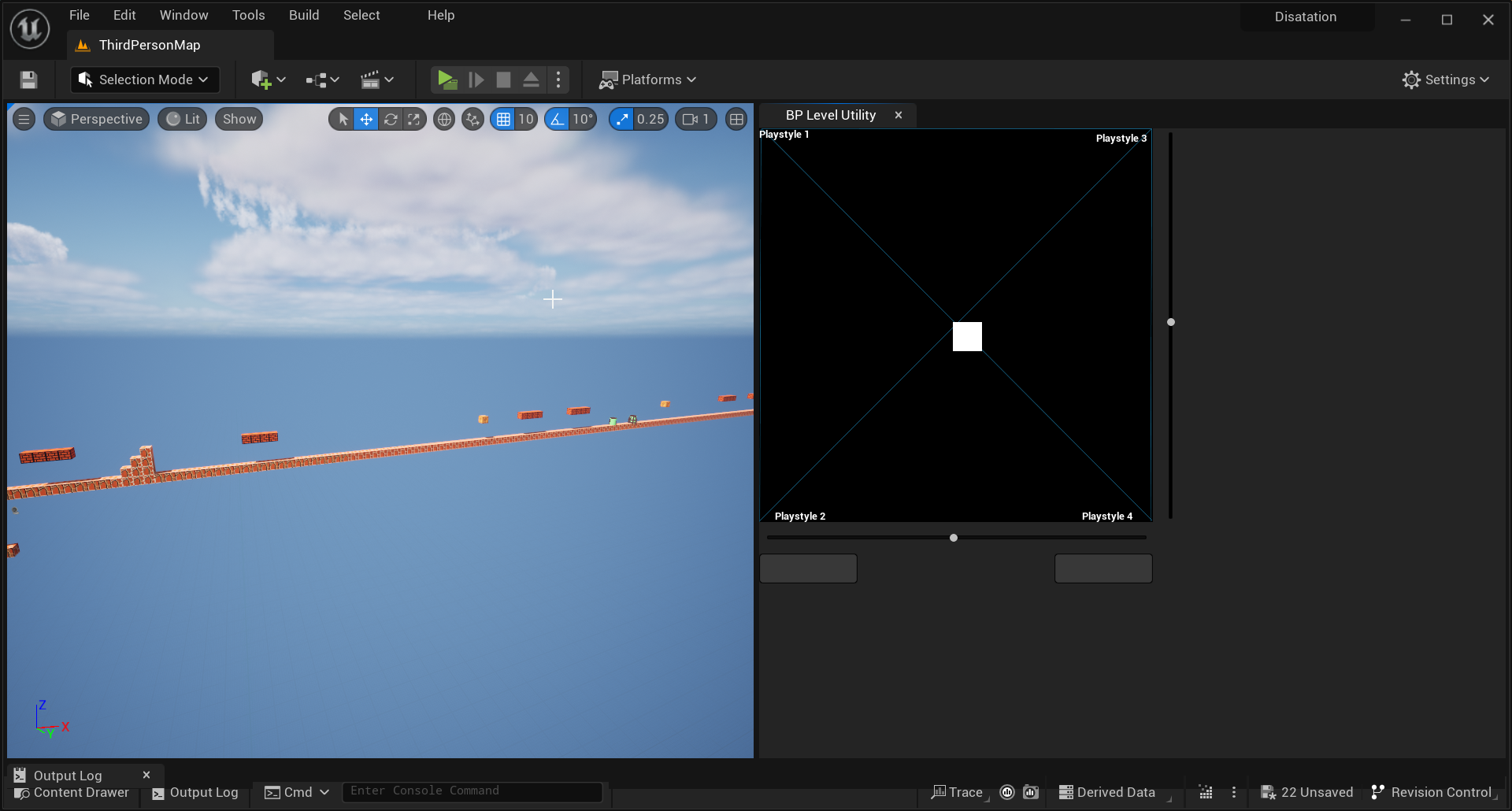The height and width of the screenshot is (811, 1512).
Task: Open the Content Drawer
Action: pos(72,792)
